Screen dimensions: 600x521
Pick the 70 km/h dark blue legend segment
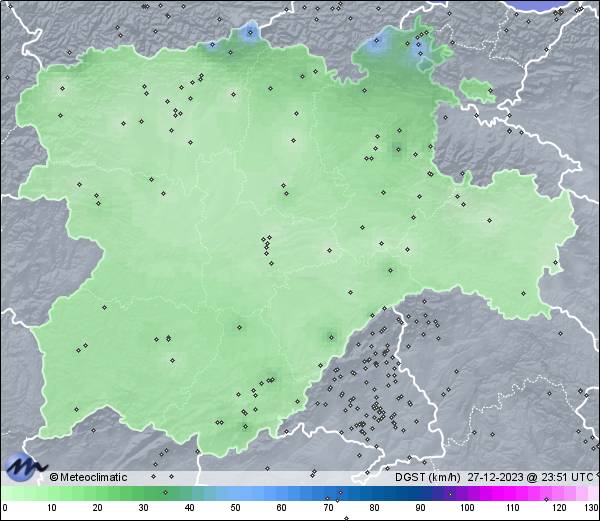(328, 494)
